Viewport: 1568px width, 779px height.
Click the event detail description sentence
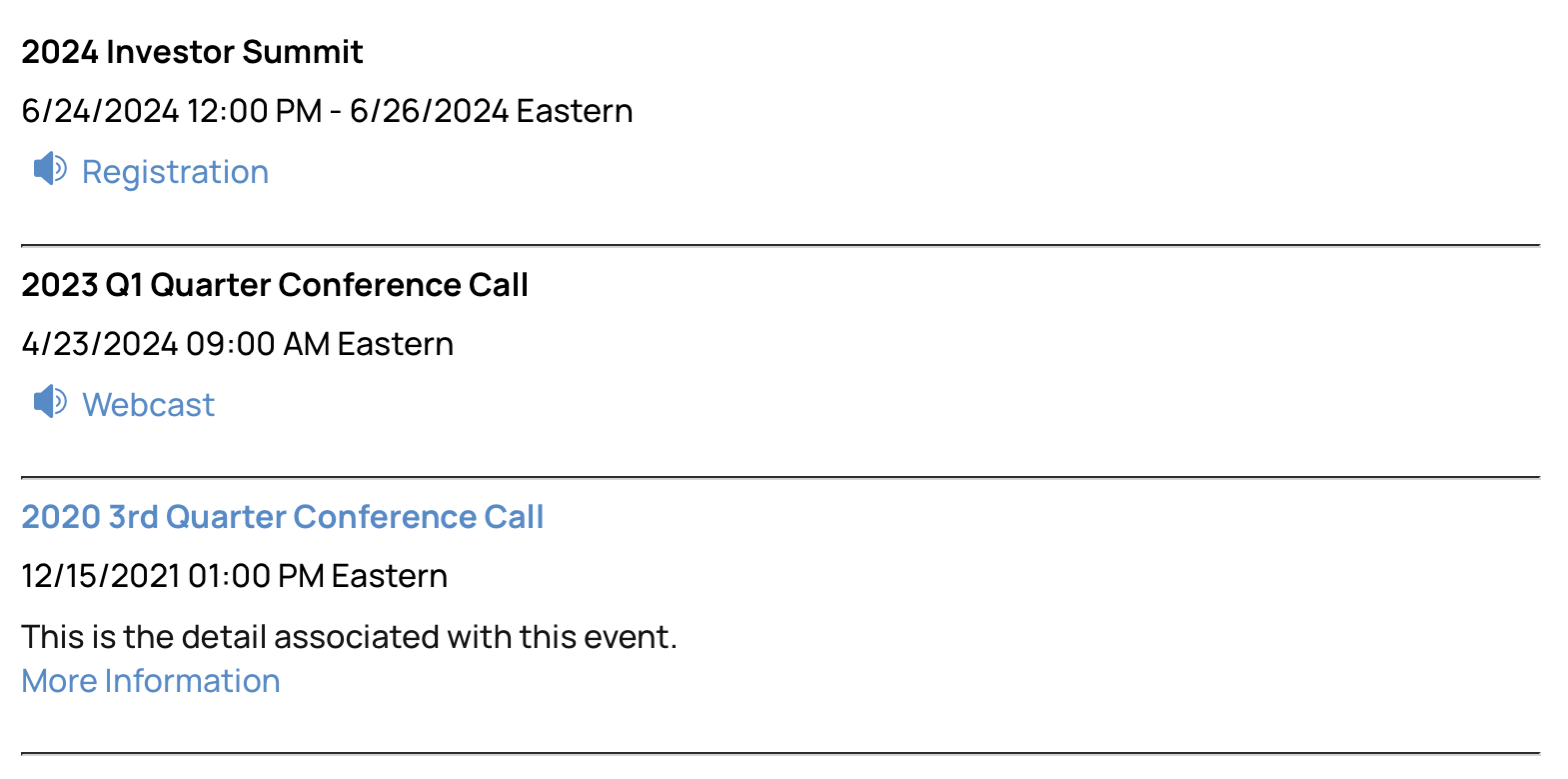[349, 637]
